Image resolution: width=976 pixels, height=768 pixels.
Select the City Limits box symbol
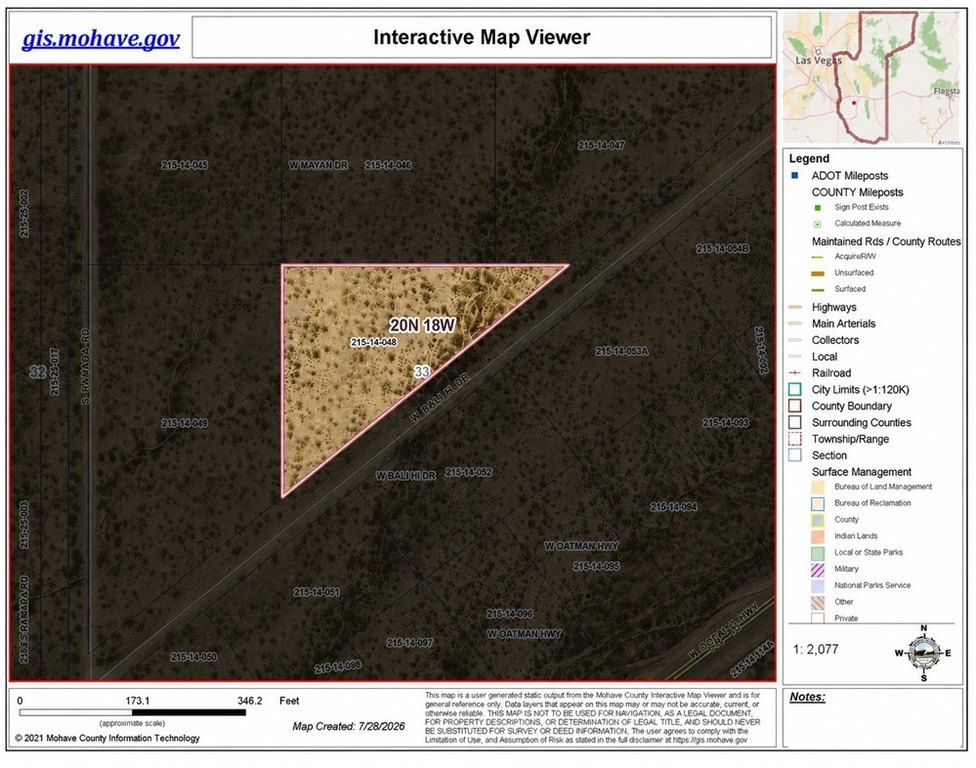795,390
